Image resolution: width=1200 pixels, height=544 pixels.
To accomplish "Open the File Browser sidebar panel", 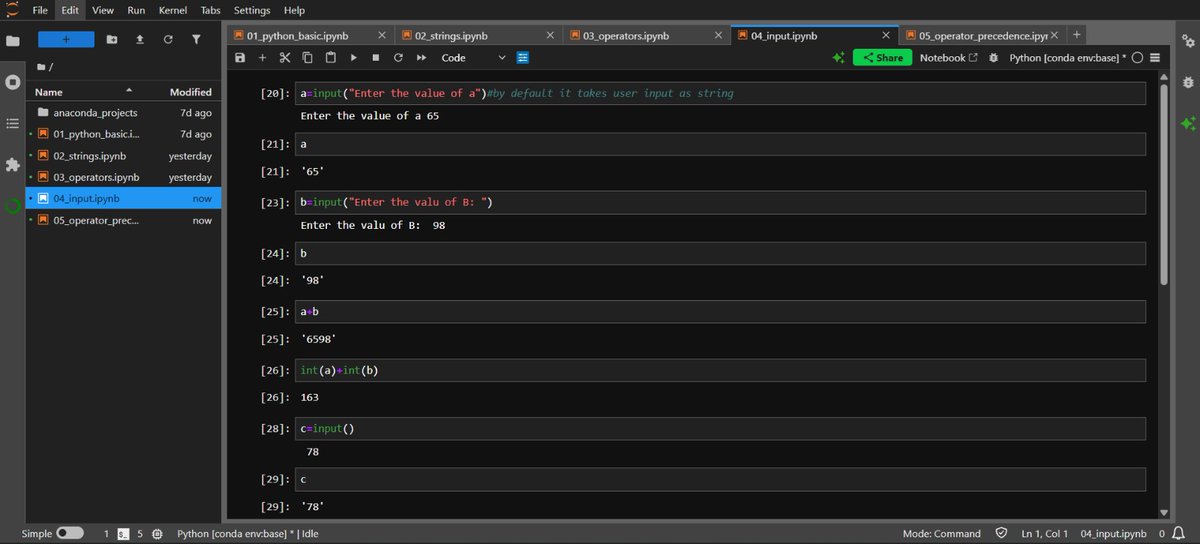I will coord(13,41).
